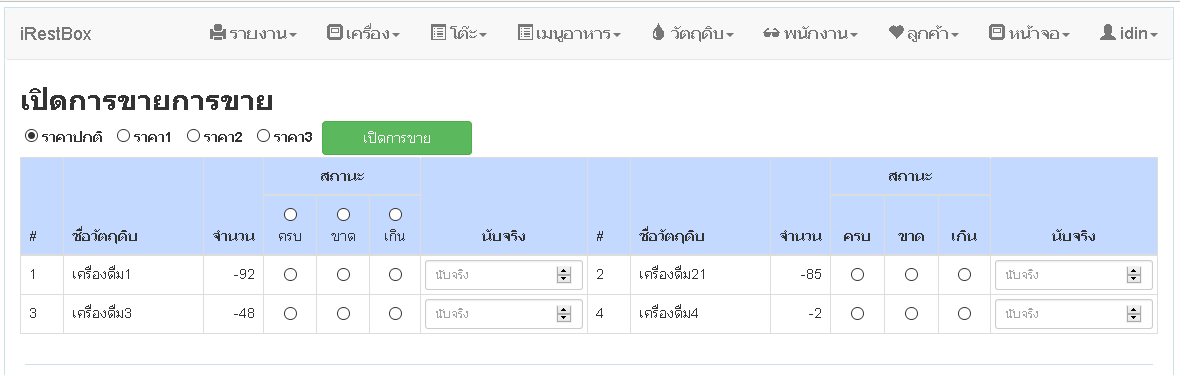1180x375 pixels.
Task: Click the printer icon beside รายงาน
Action: 217,33
